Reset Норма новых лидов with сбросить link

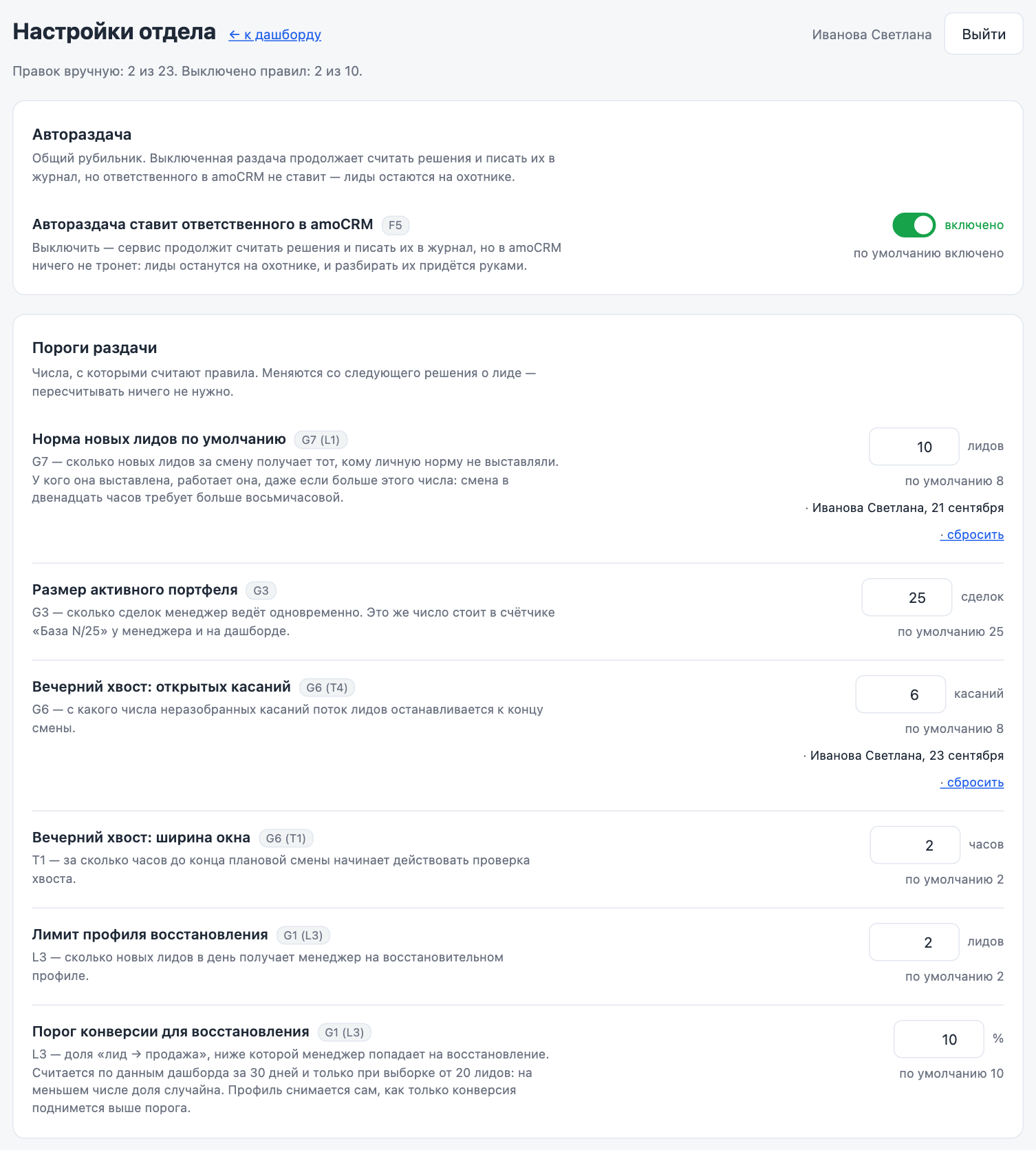(972, 535)
